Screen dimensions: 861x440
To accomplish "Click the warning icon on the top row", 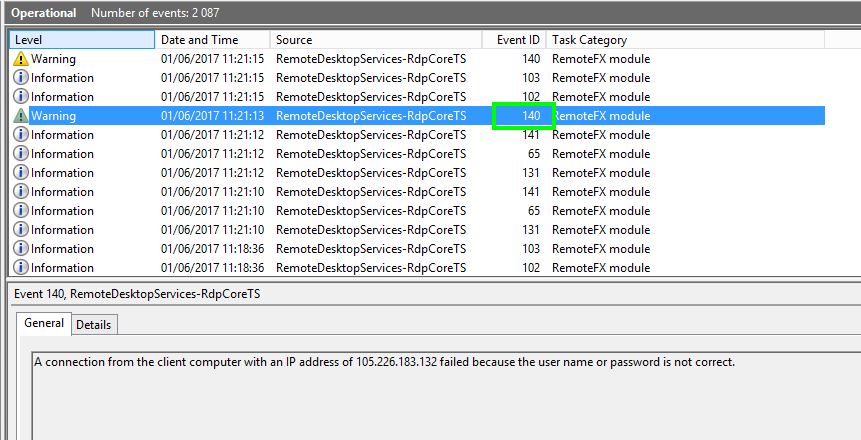I will [21, 59].
